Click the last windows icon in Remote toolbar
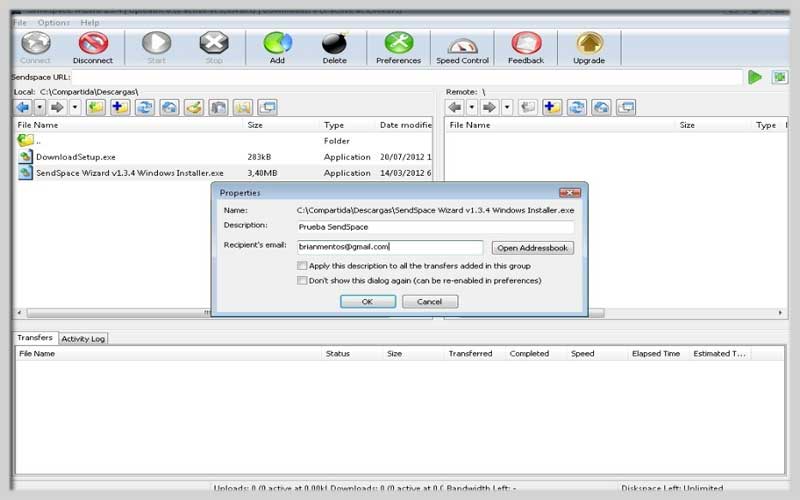This screenshot has height=500, width=800. coord(626,107)
